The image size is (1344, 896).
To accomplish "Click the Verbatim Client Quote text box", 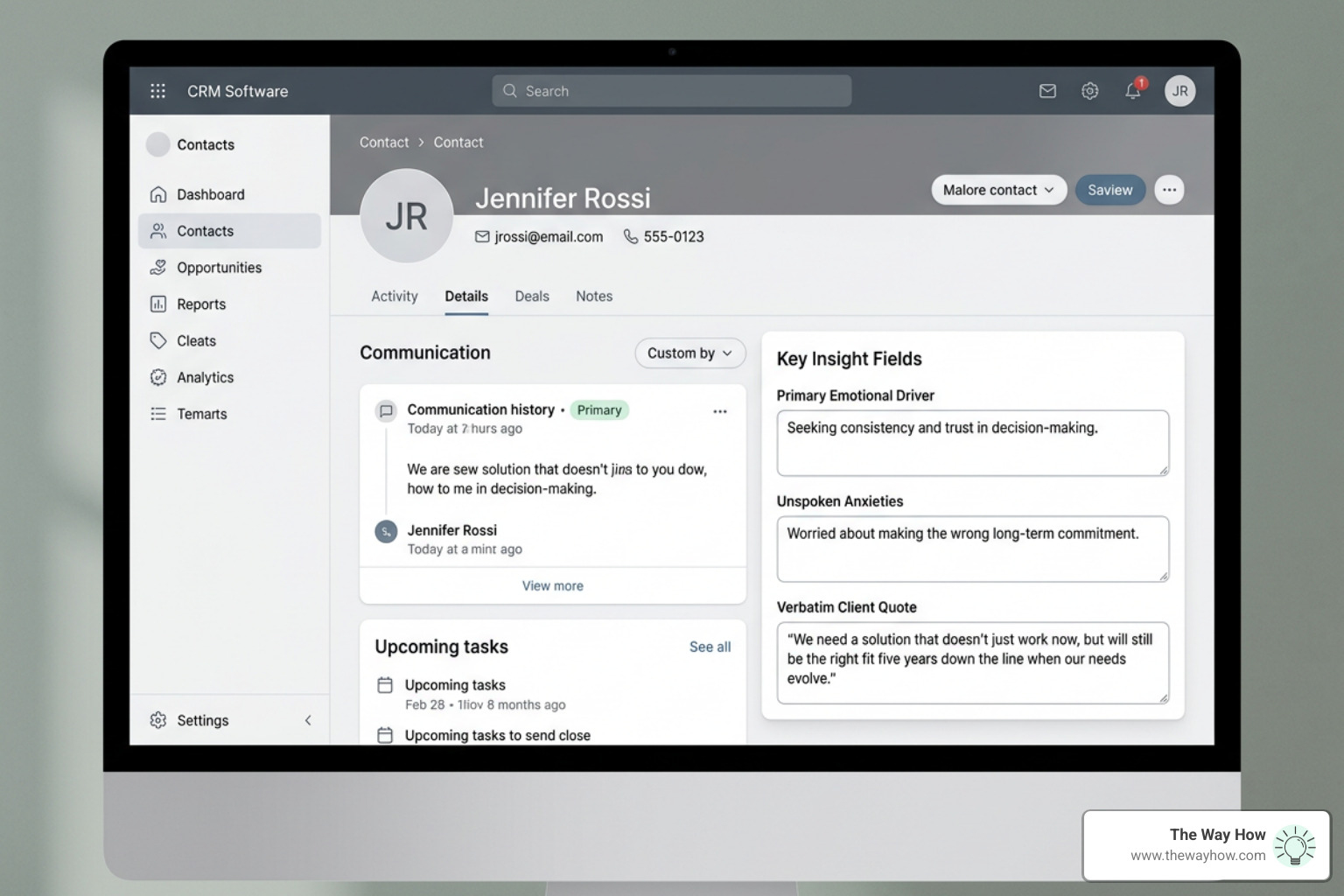I will (973, 663).
